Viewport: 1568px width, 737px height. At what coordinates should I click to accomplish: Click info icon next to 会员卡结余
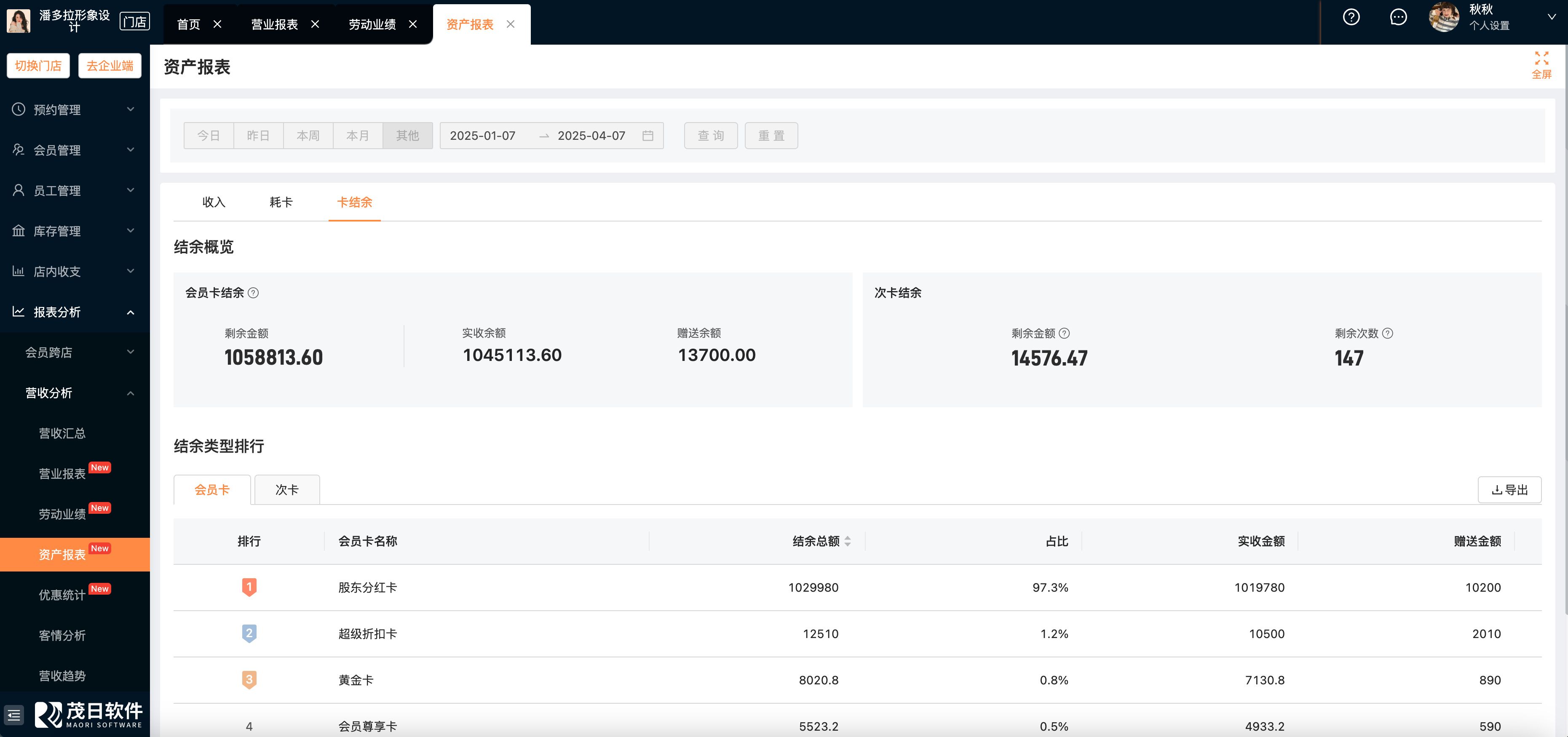coord(254,293)
